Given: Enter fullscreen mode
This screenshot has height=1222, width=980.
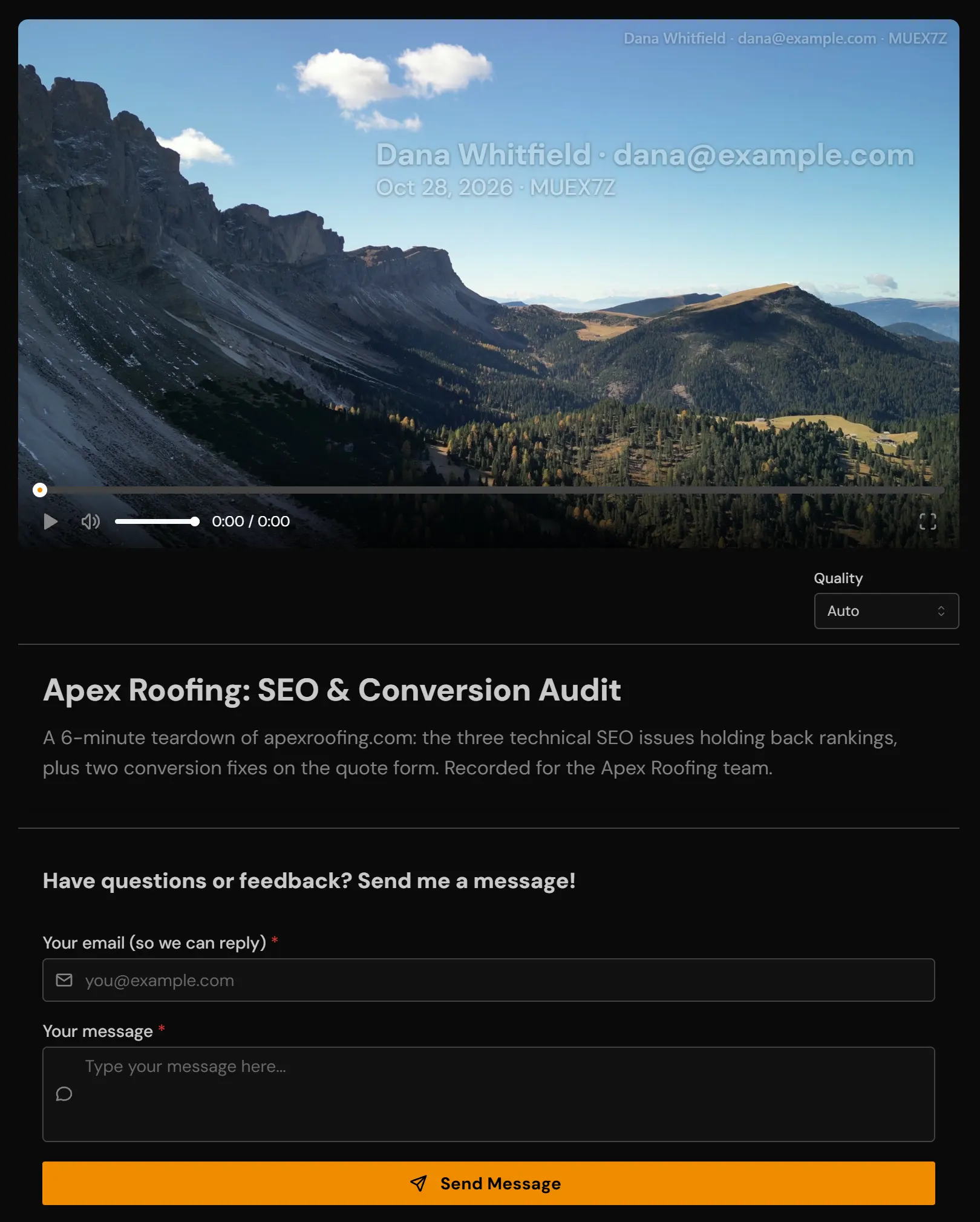Looking at the screenshot, I should (927, 521).
